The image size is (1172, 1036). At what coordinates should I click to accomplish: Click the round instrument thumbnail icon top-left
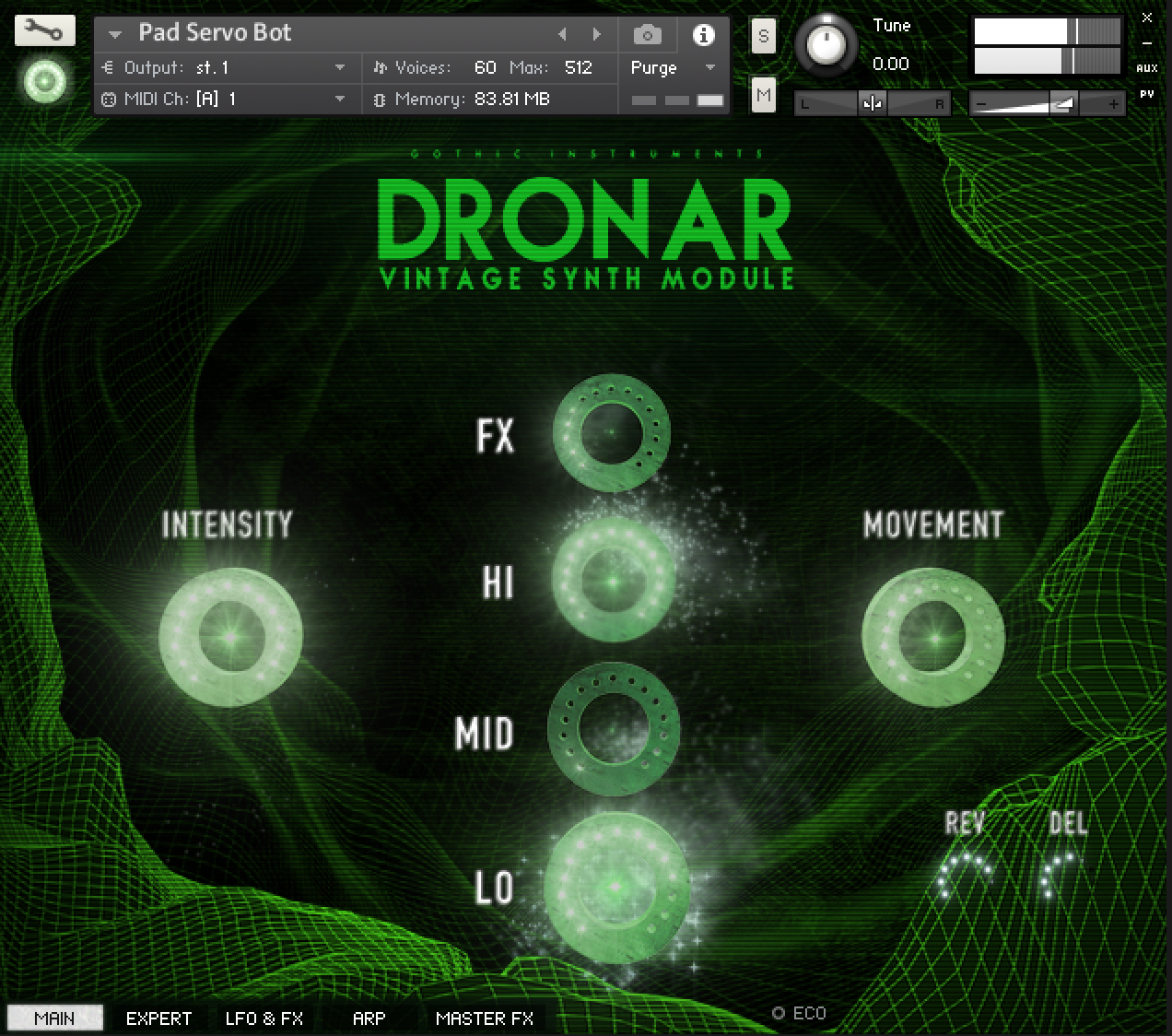click(43, 82)
